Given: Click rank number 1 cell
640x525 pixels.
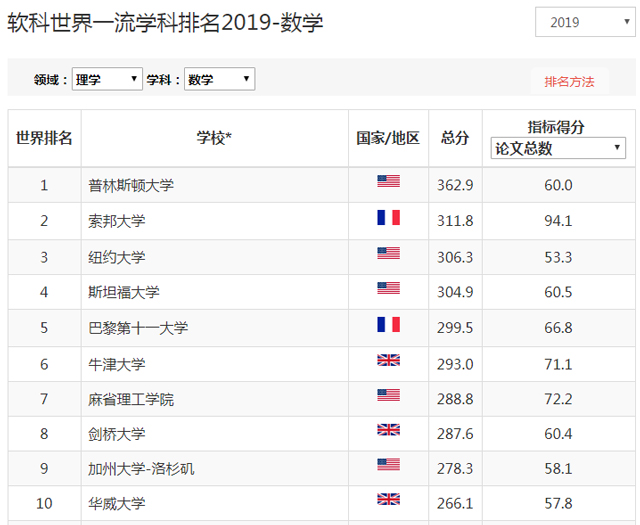Looking at the screenshot, I should (44, 185).
